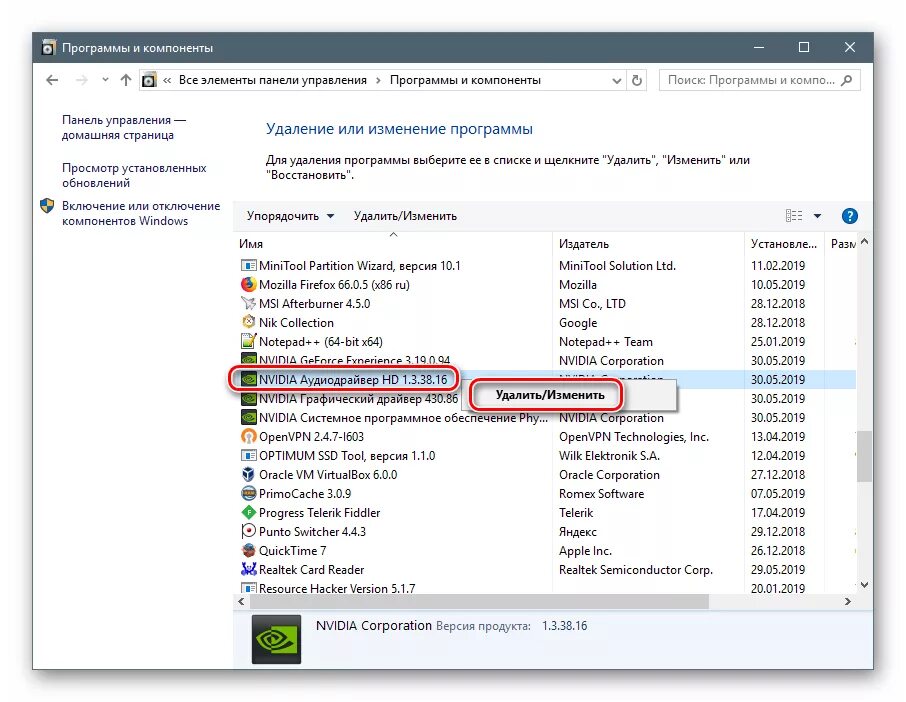Click the Mozilla Firefox icon in list
The height and width of the screenshot is (702, 906).
tap(248, 284)
